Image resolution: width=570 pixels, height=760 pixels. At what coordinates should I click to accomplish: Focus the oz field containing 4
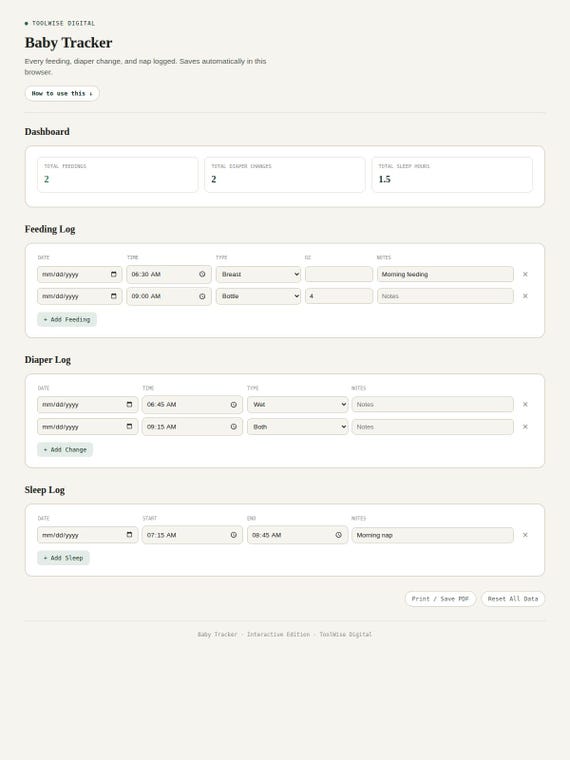point(339,296)
